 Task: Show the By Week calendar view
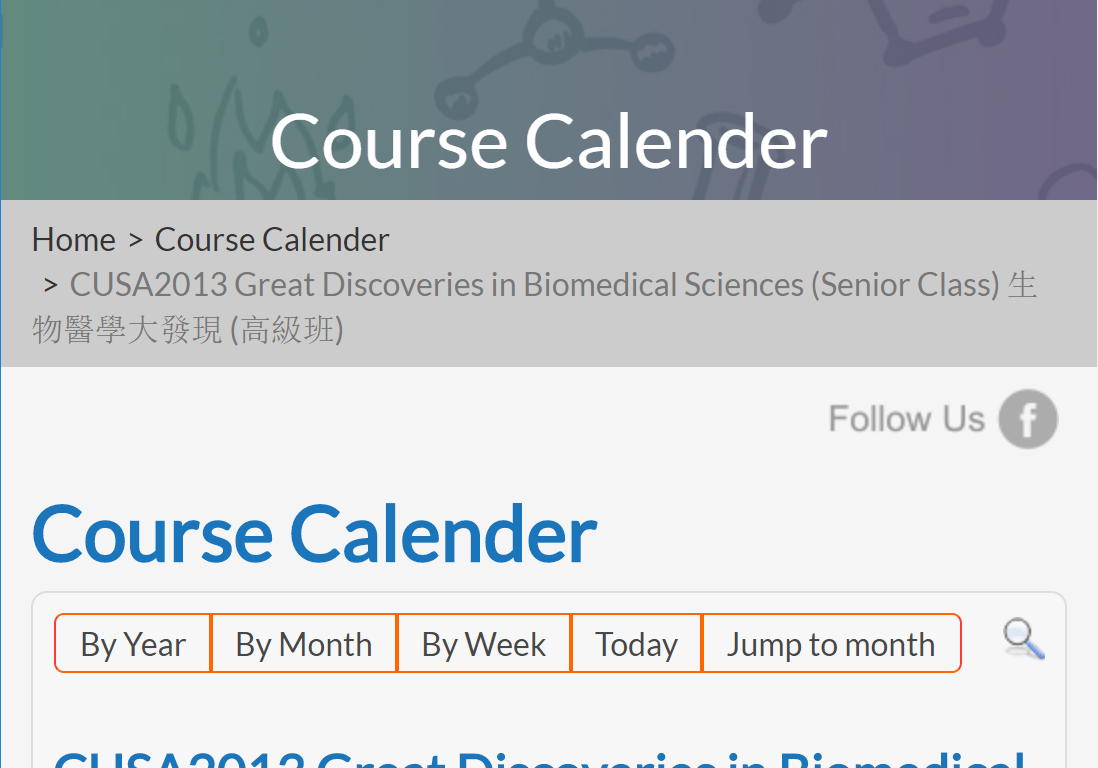coord(484,644)
